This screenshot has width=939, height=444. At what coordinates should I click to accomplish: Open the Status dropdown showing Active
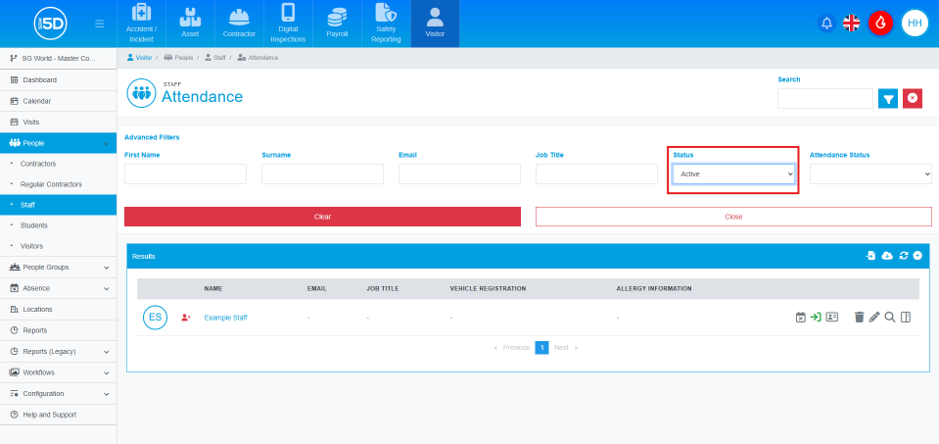[x=734, y=174]
